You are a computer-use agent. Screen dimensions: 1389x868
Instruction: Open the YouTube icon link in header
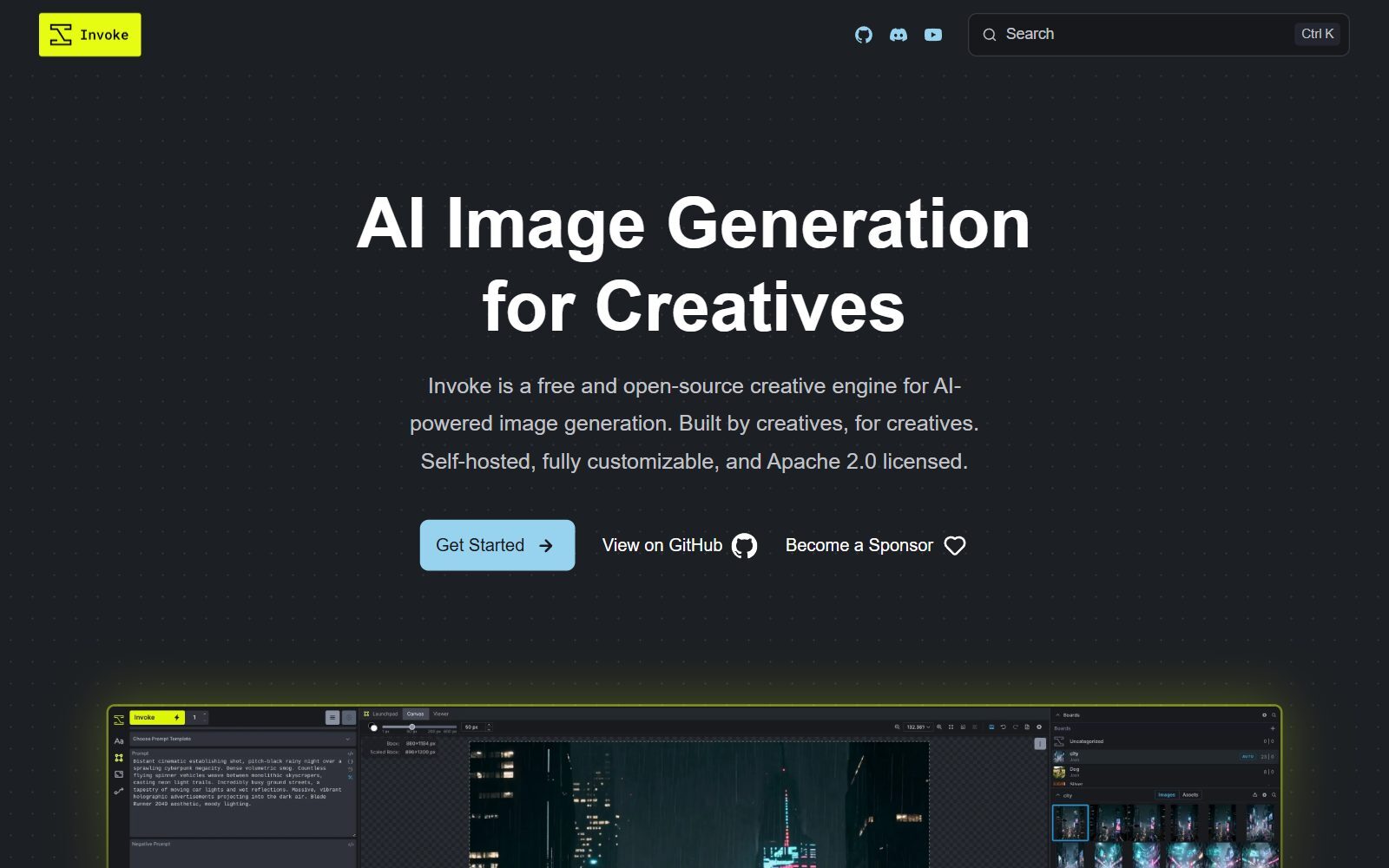click(x=933, y=35)
